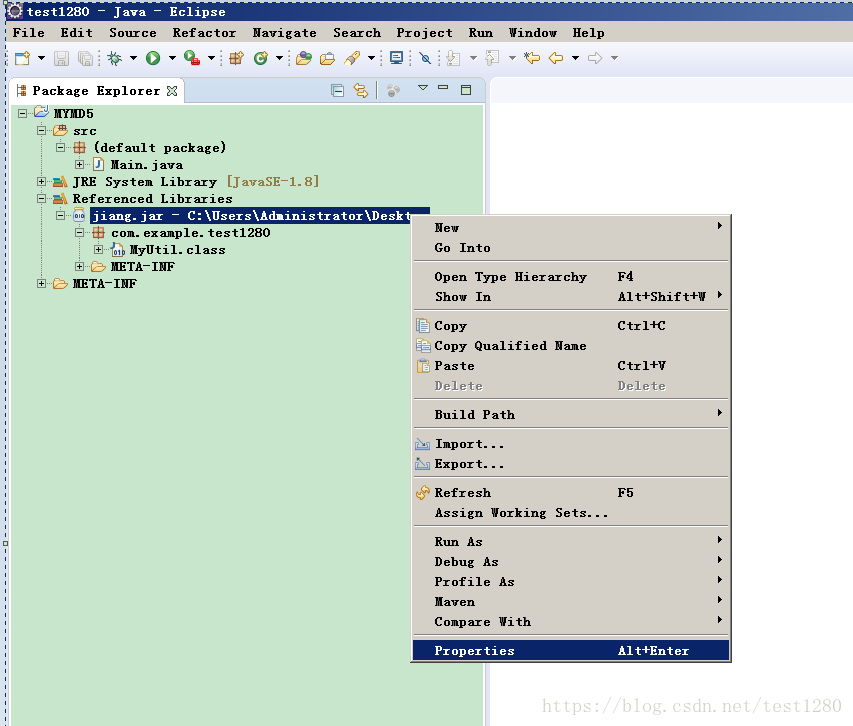Click the Search flashlight toolbar icon

click(x=352, y=58)
